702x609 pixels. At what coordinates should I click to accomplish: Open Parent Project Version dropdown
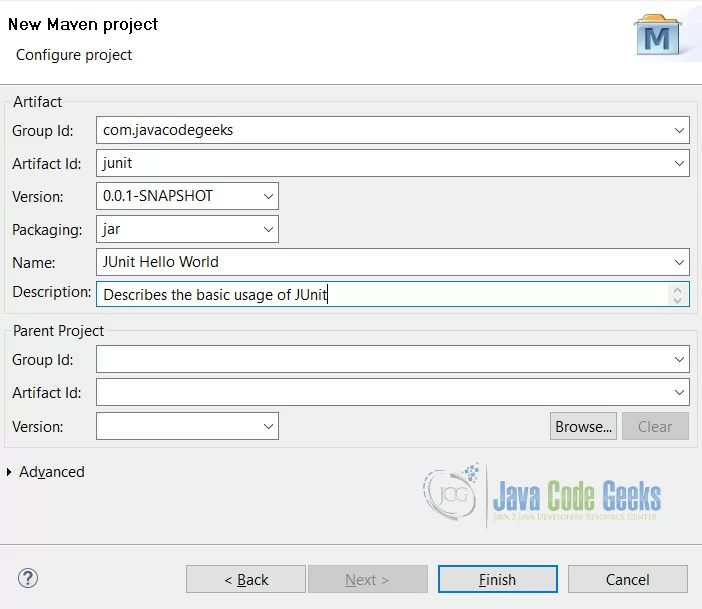pyautogui.click(x=268, y=426)
